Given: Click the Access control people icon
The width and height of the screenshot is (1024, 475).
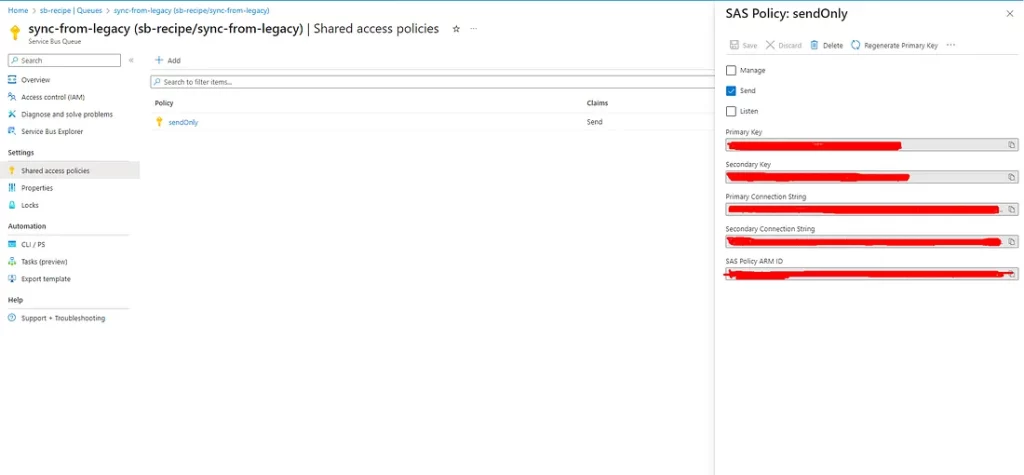Looking at the screenshot, I should click(x=12, y=97).
